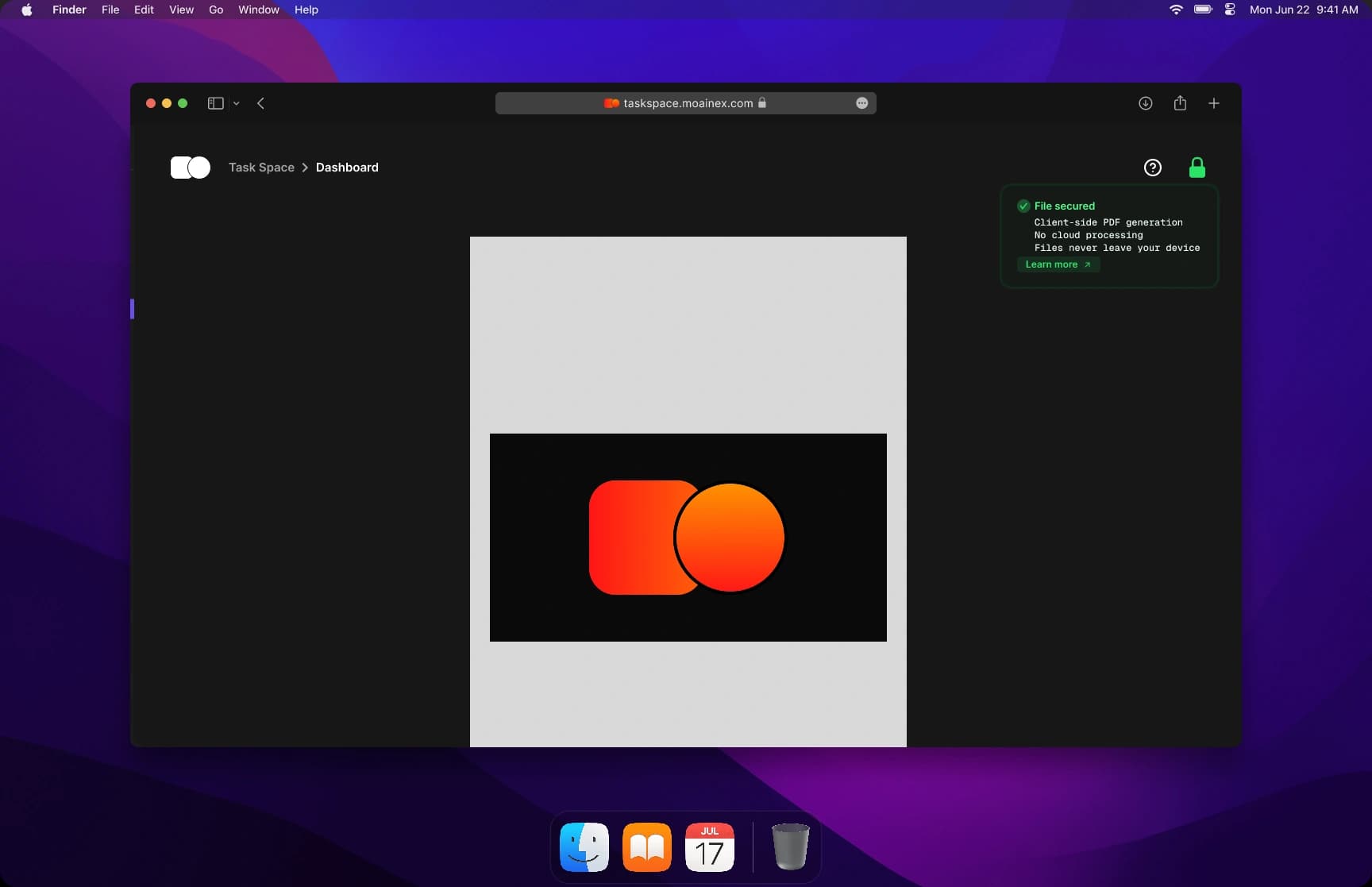Click the Wi-Fi status icon

click(1176, 10)
